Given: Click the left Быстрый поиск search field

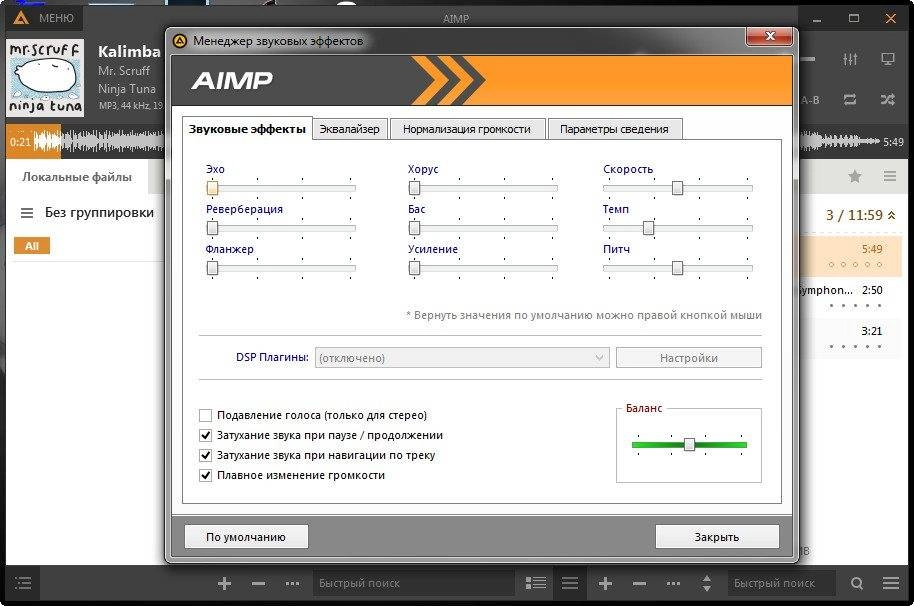Looking at the screenshot, I should pos(413,583).
